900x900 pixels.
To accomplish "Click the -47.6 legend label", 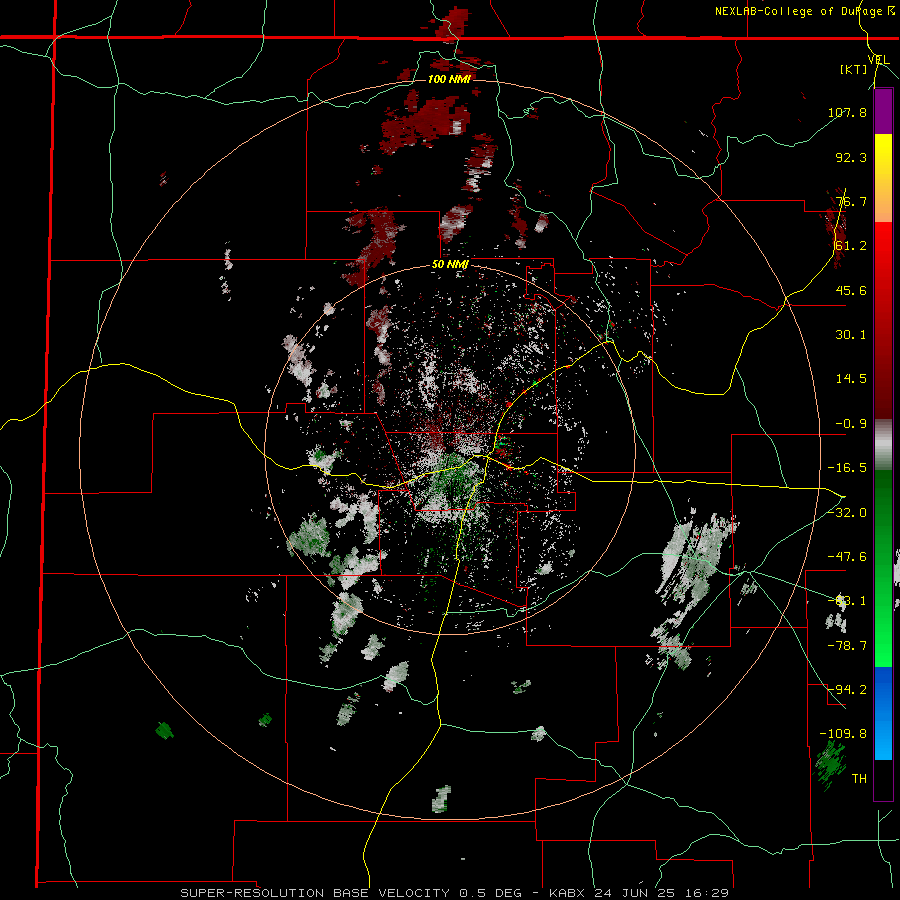I will [847, 557].
